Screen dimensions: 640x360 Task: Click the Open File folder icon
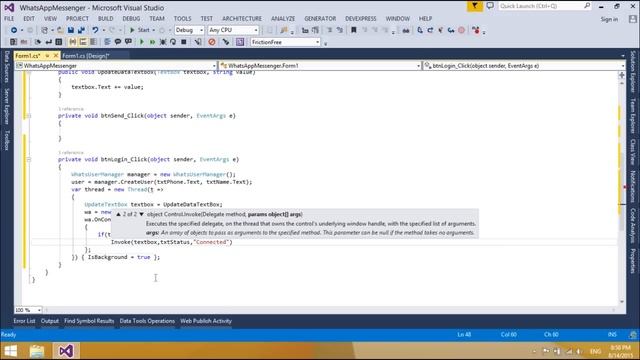click(x=60, y=30)
